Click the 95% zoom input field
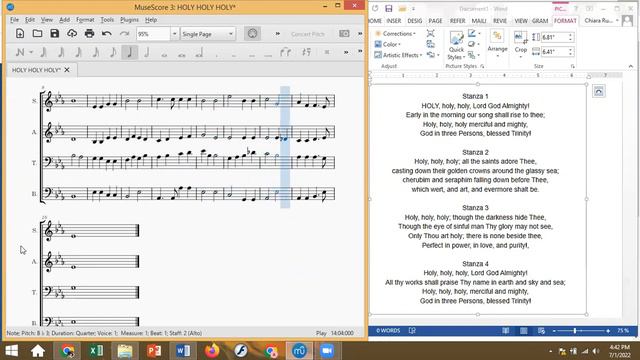This screenshot has height=360, width=640. click(x=153, y=34)
